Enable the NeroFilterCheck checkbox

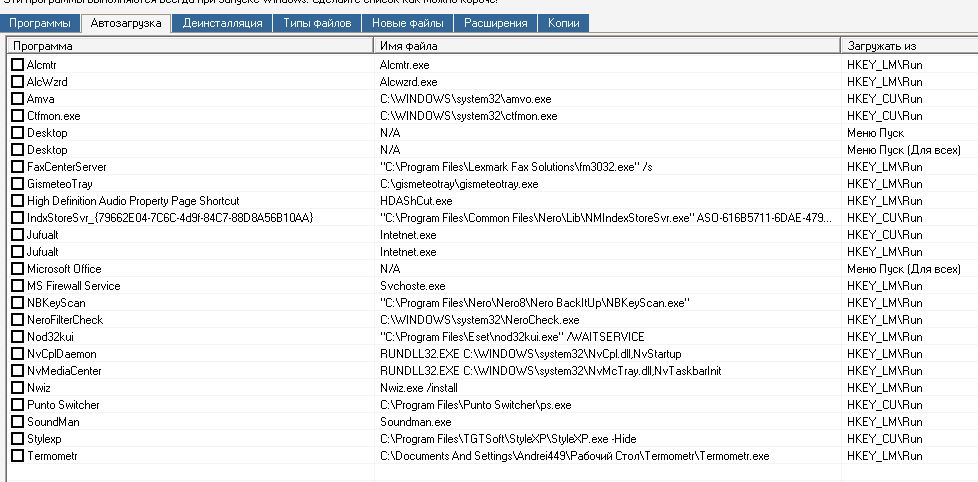pos(17,320)
